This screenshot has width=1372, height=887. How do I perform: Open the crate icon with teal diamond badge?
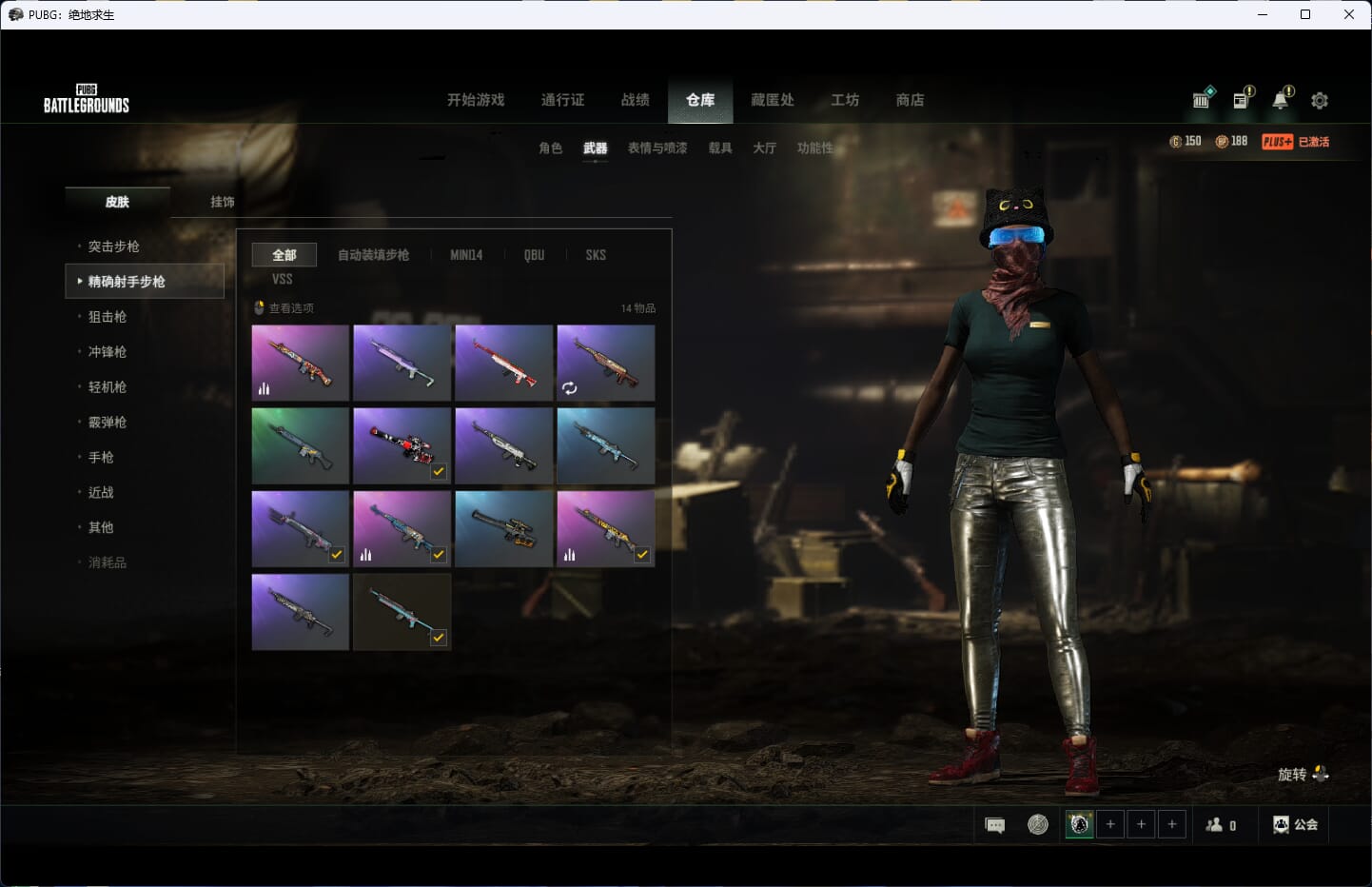1203,98
